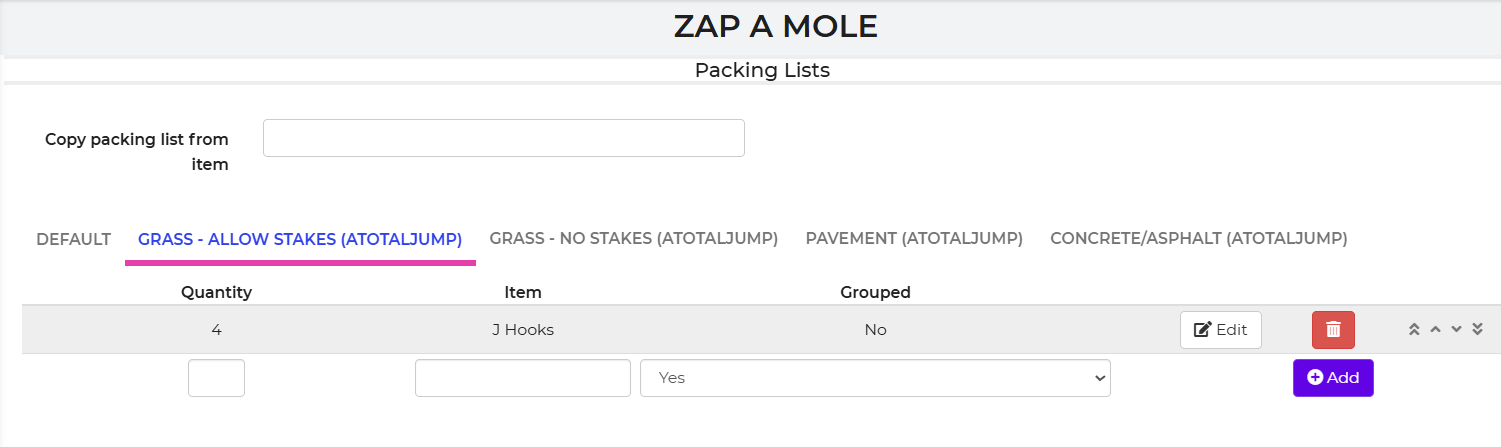Click the Item column header
Viewport: 1501px width, 447px height.
click(523, 293)
